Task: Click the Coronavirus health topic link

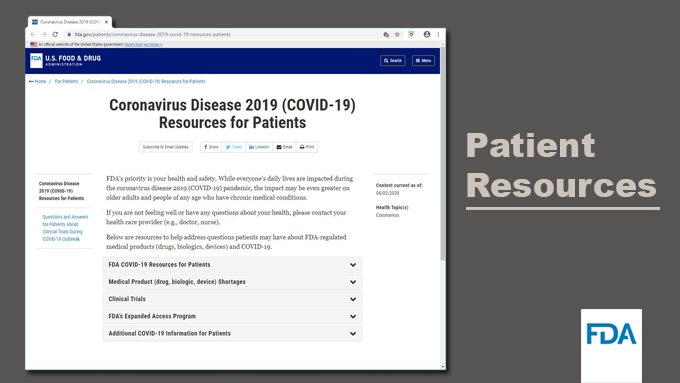Action: (387, 215)
